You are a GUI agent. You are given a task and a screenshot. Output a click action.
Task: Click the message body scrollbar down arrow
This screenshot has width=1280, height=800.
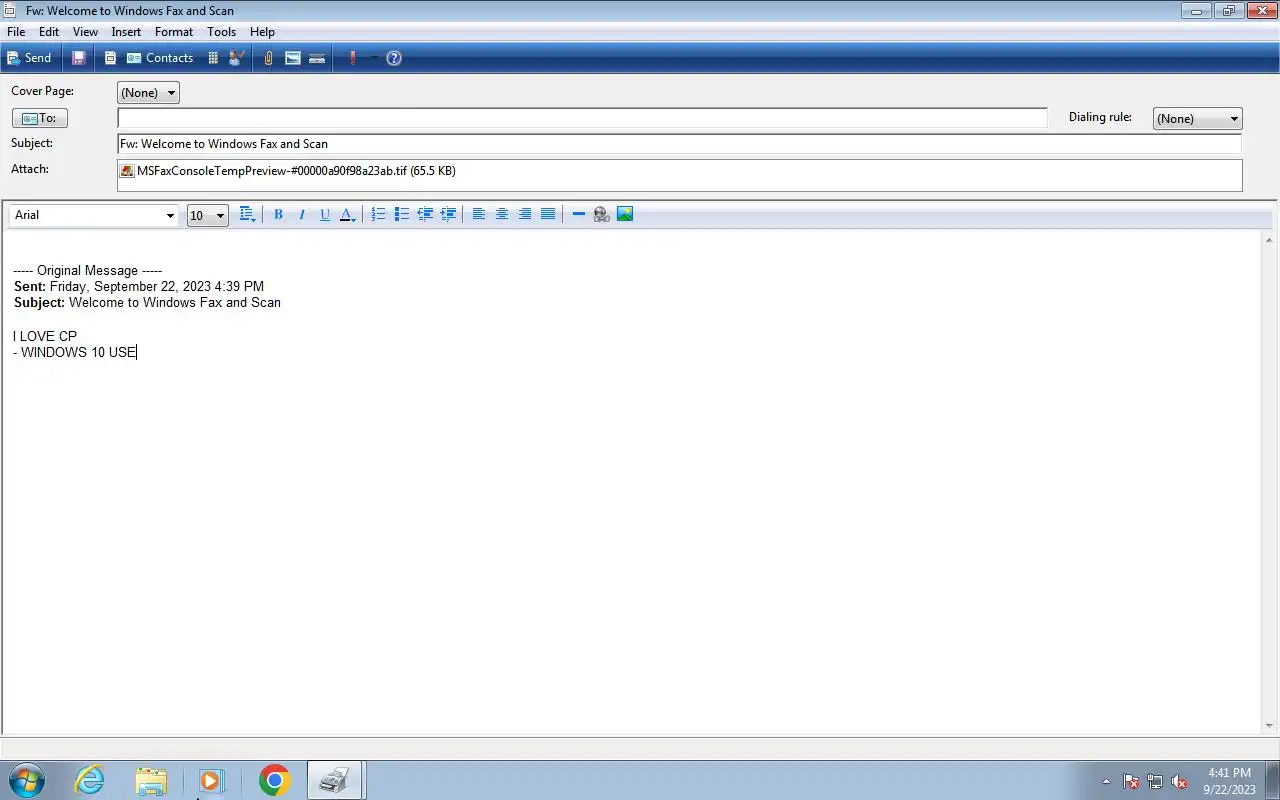click(x=1270, y=726)
